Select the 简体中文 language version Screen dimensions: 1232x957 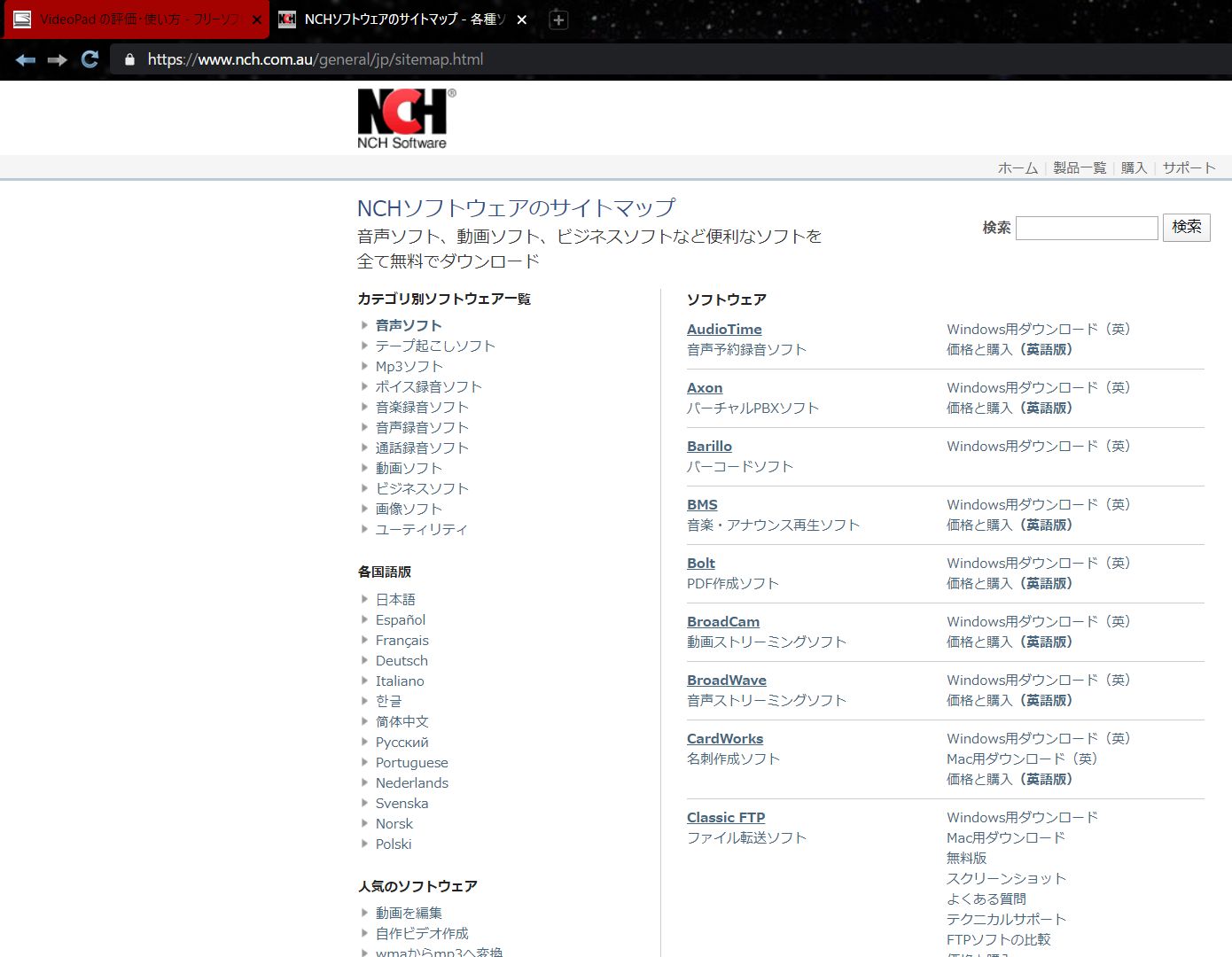coord(402,721)
